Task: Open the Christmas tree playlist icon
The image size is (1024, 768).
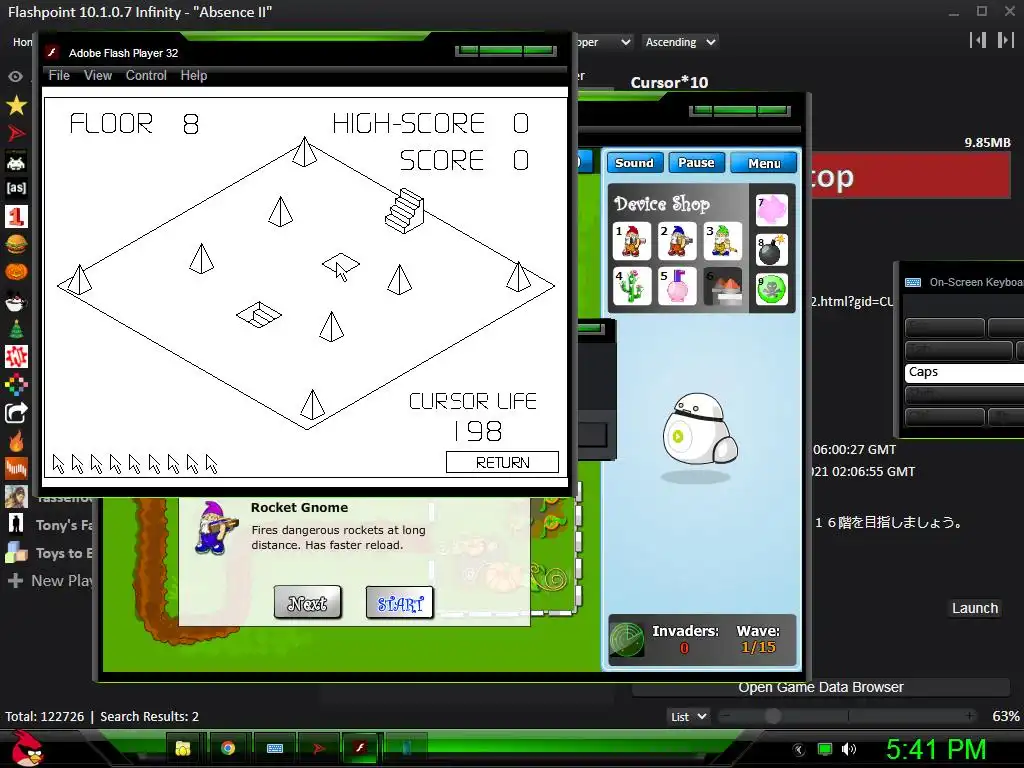Action: pyautogui.click(x=16, y=329)
